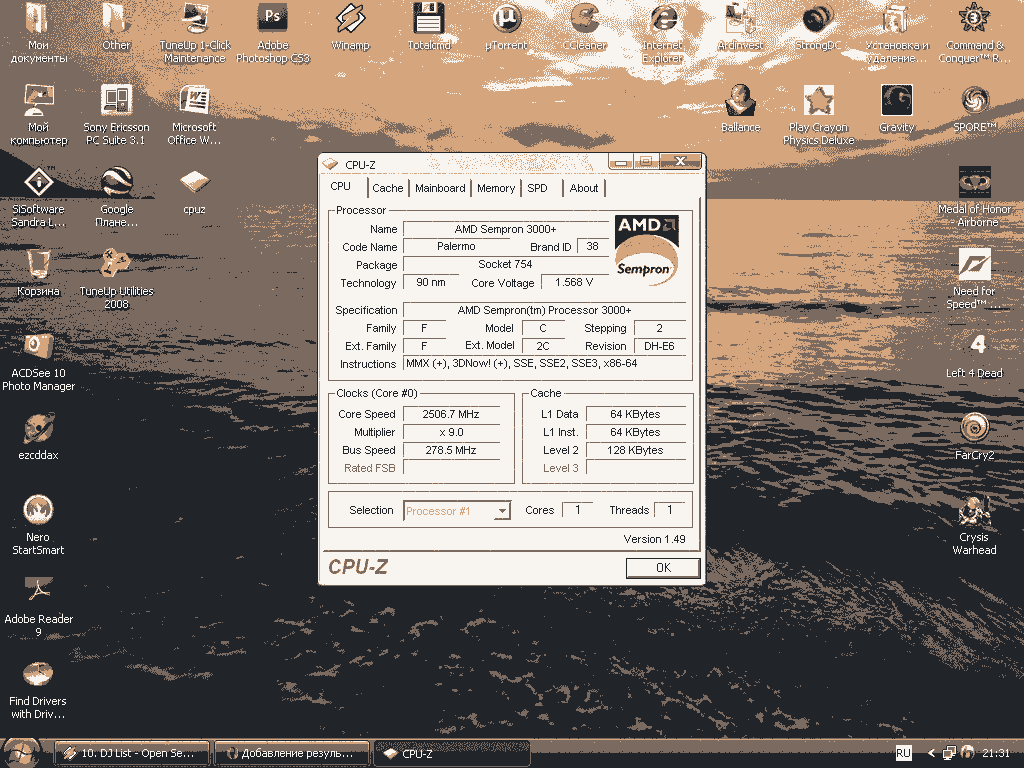Screen dimensions: 1024x768
Task: Open the cpuz desktop shortcut
Action: 194,183
